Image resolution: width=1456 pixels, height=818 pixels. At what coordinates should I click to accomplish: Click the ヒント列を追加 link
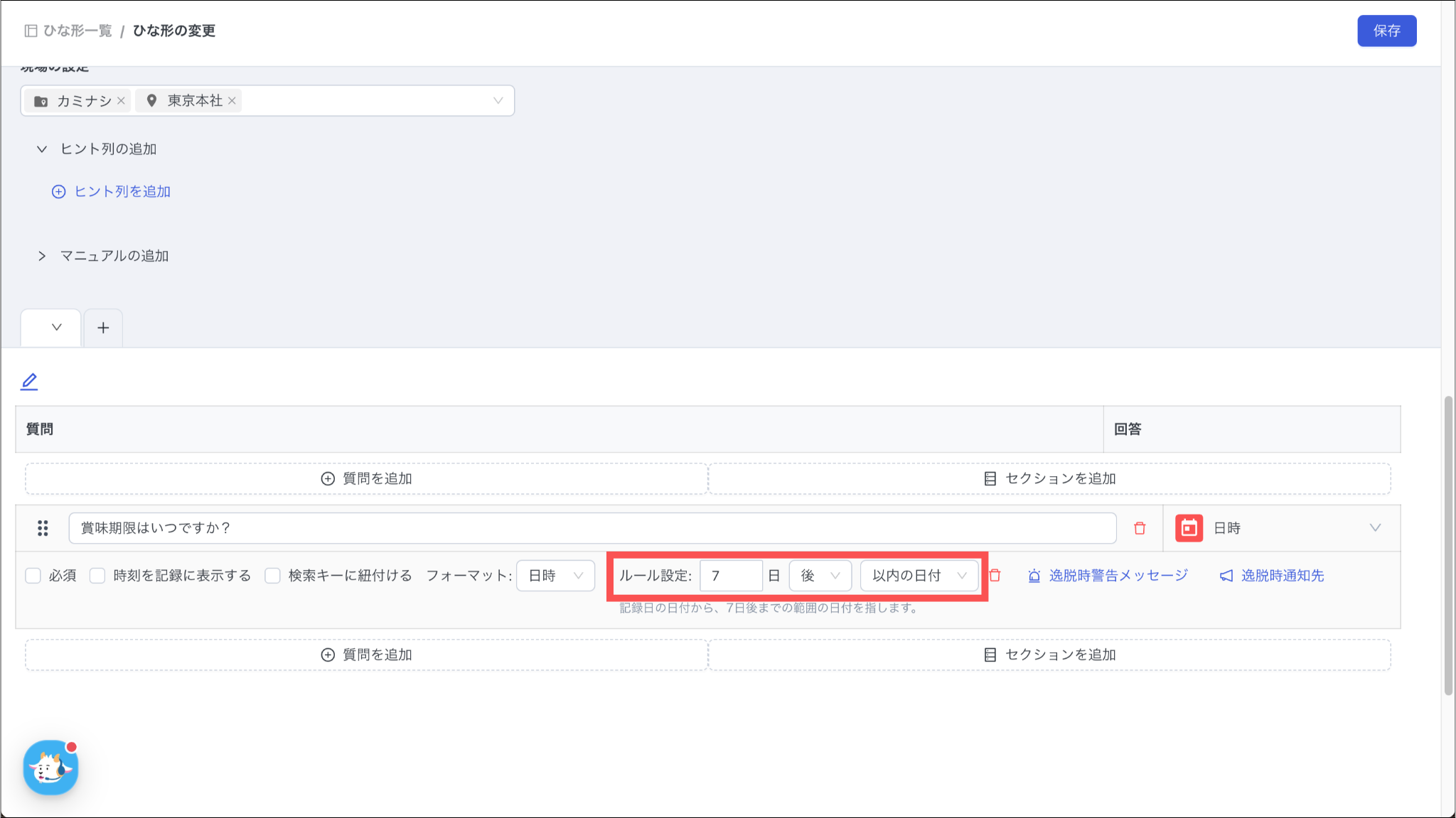(x=122, y=192)
